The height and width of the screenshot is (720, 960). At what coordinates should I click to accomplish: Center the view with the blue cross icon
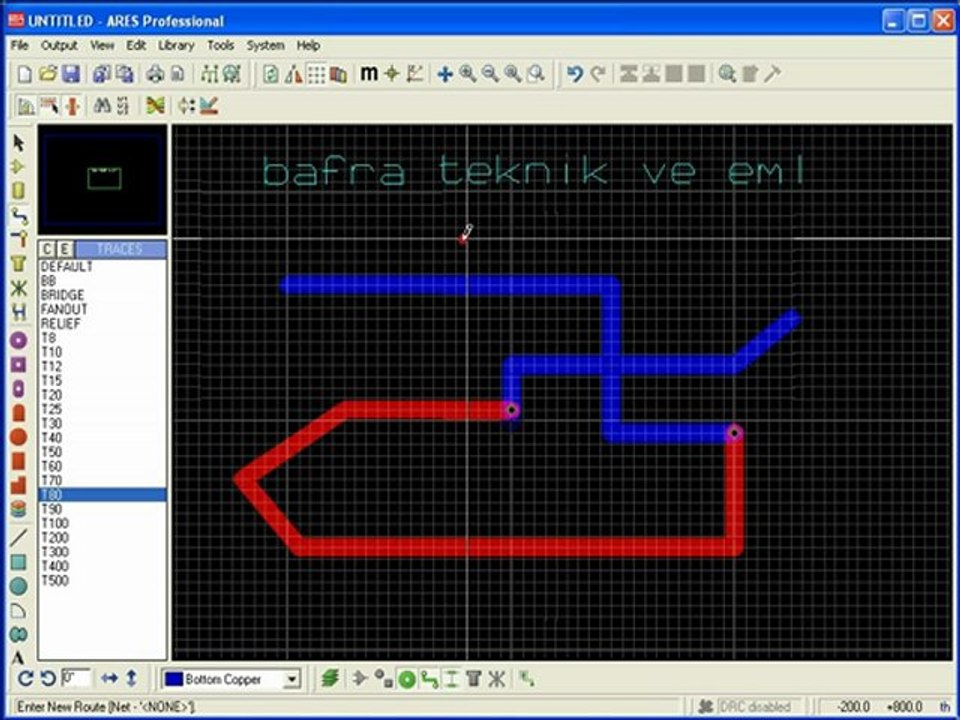[x=445, y=74]
